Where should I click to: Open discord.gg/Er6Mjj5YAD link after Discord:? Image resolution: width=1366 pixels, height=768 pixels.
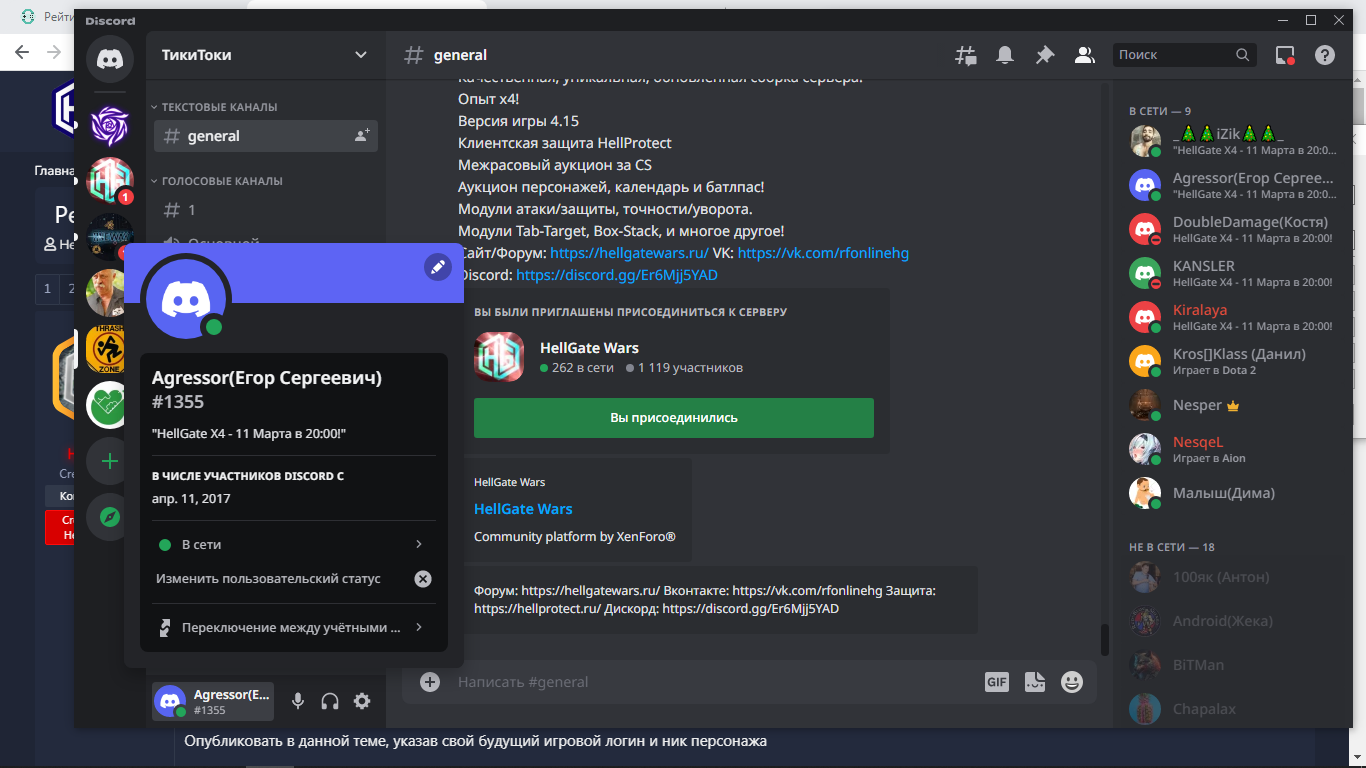click(617, 275)
